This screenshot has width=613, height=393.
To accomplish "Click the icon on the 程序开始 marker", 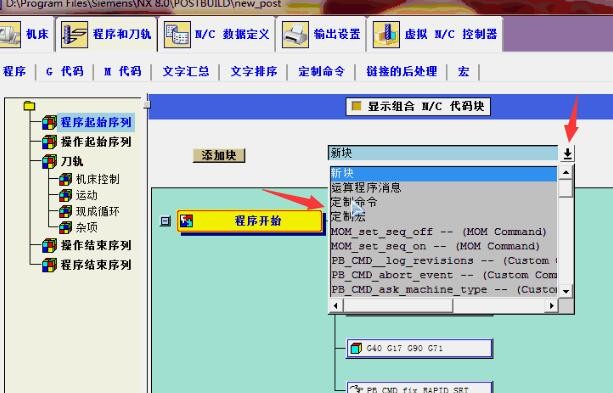I will coord(186,221).
